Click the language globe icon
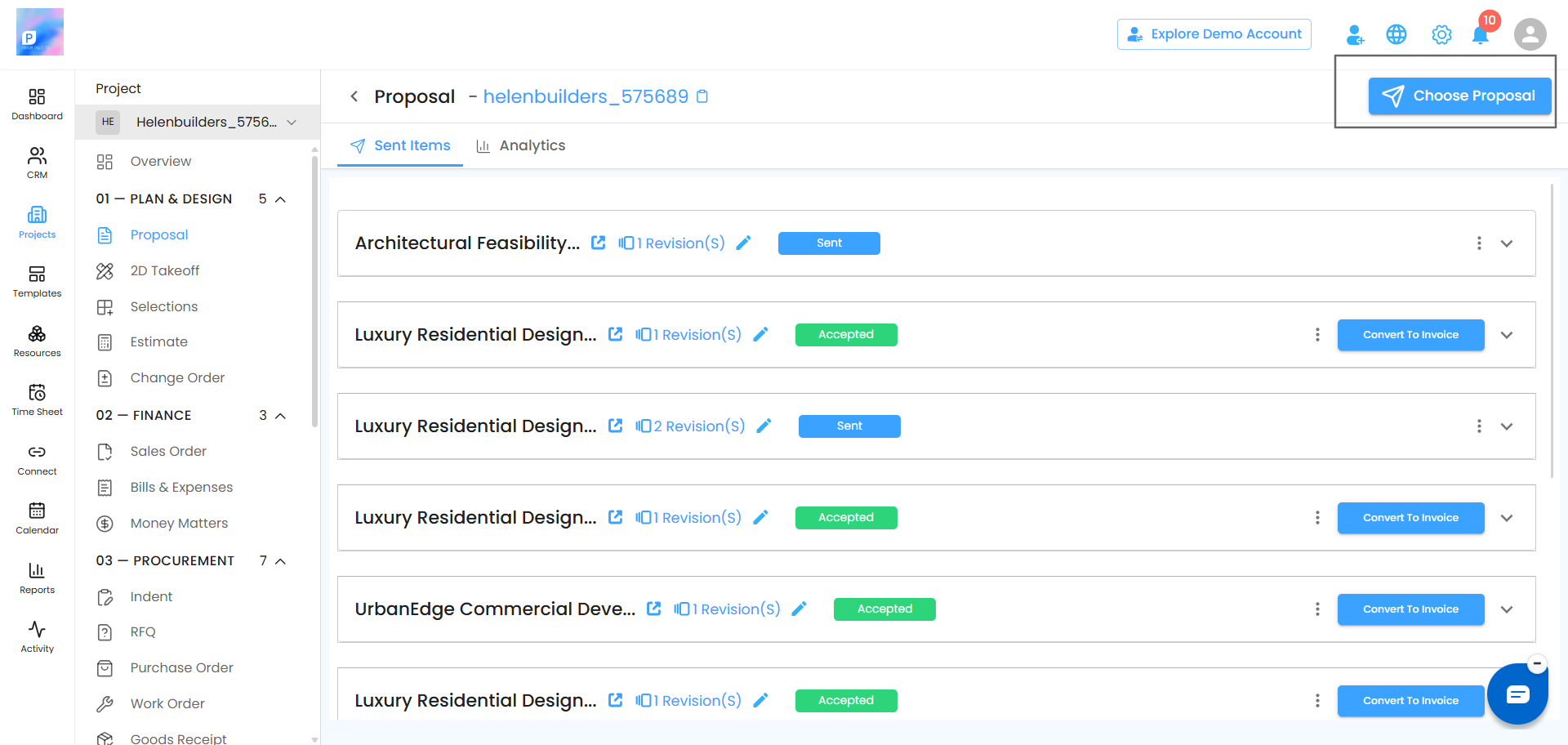1568x745 pixels. 1396,34
